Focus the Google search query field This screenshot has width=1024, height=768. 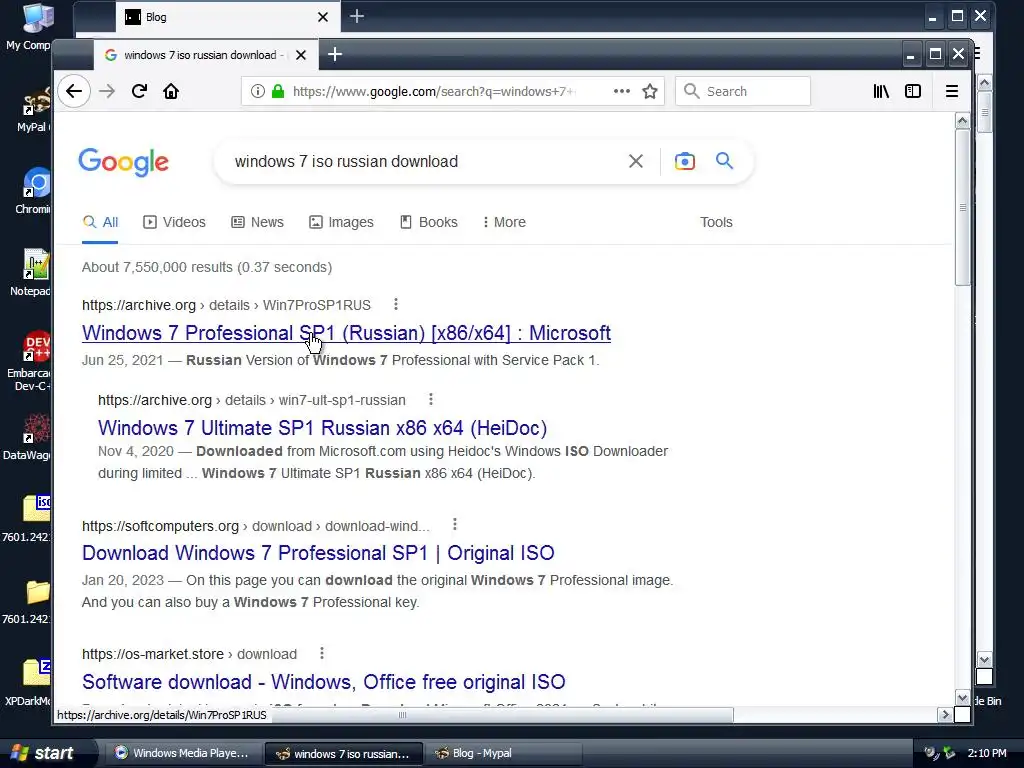pyautogui.click(x=424, y=161)
